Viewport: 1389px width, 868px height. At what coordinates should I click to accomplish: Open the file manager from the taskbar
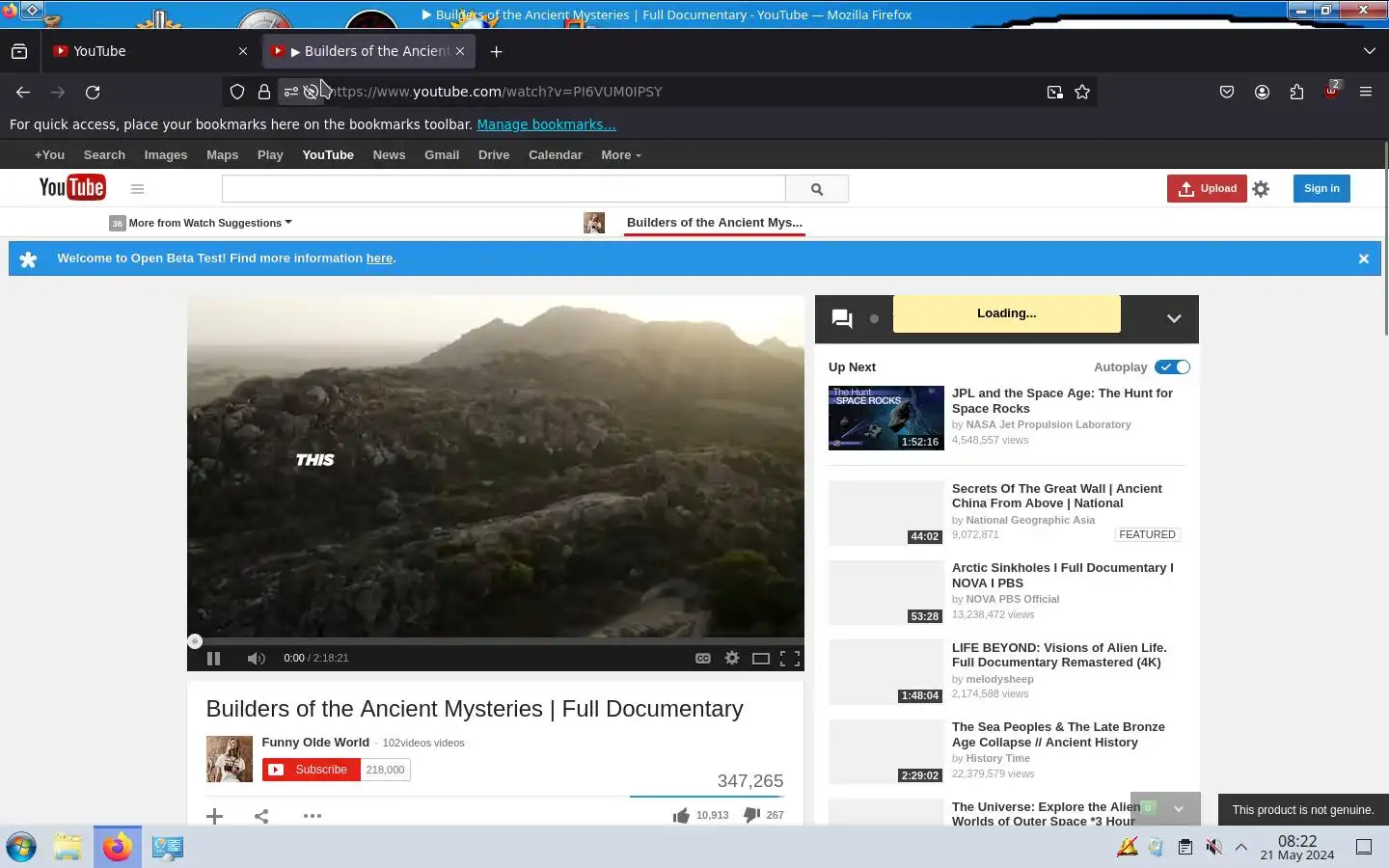pos(68,848)
